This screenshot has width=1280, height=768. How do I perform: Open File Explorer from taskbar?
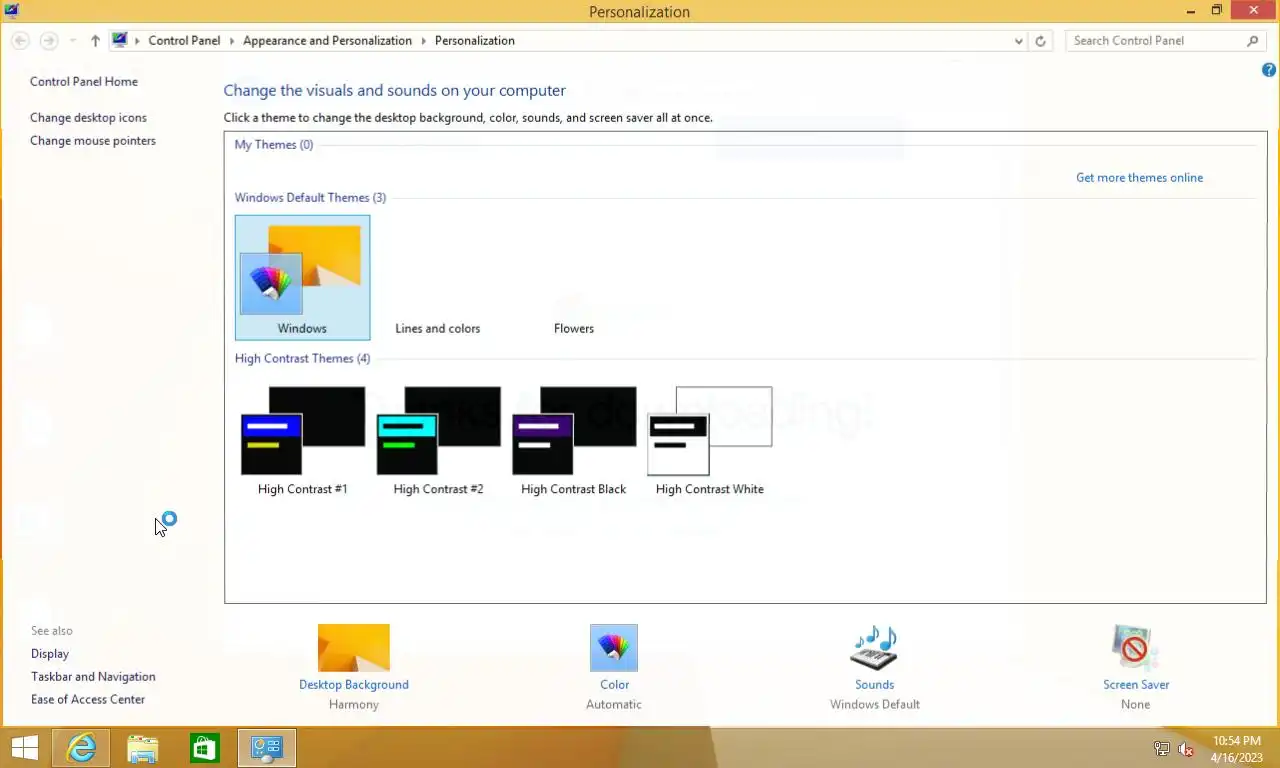pyautogui.click(x=143, y=748)
